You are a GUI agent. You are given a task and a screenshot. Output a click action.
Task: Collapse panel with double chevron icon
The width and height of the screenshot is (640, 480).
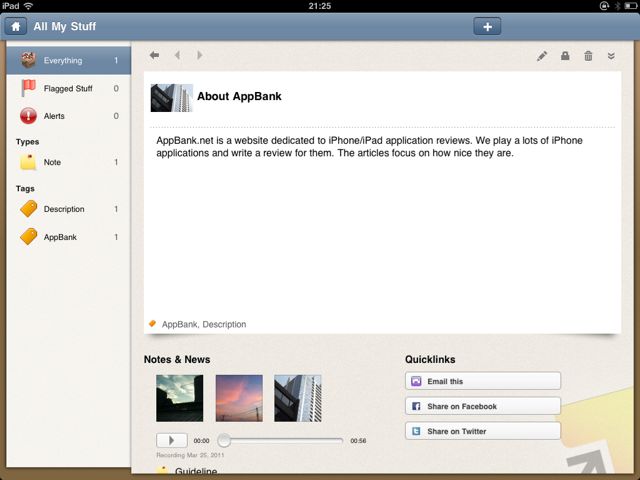pyautogui.click(x=611, y=56)
